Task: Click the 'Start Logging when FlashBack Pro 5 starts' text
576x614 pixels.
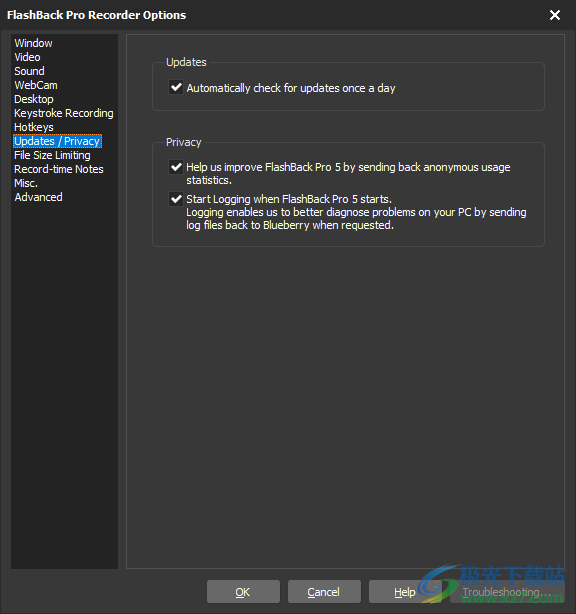Action: coord(289,199)
